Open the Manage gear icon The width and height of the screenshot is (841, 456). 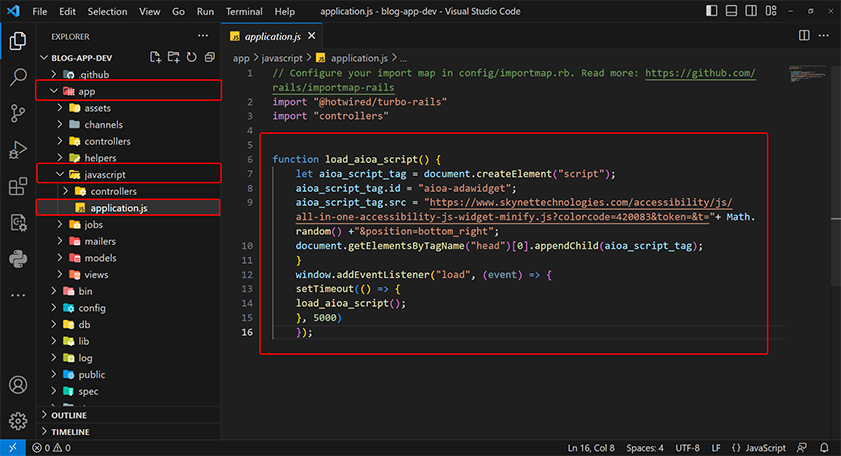point(18,421)
